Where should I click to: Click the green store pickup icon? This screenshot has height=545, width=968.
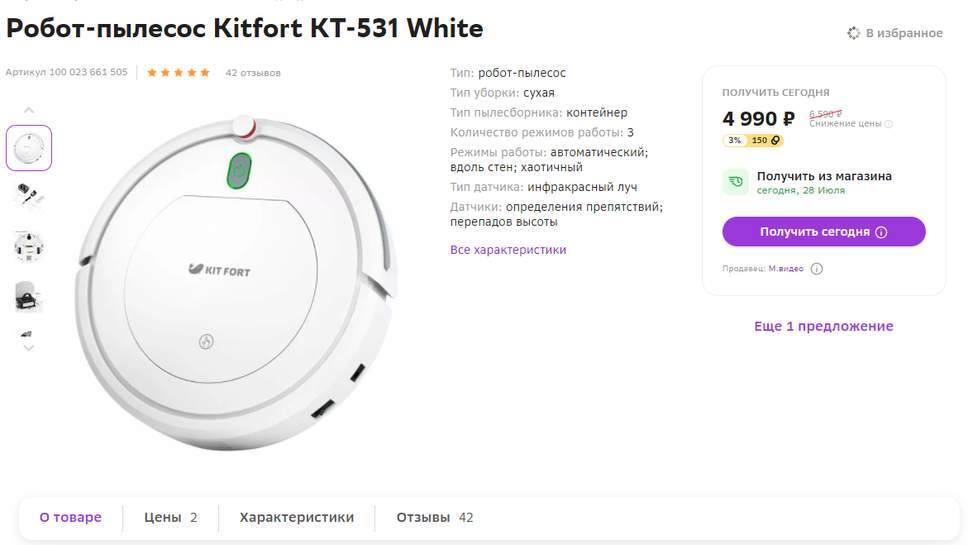736,181
